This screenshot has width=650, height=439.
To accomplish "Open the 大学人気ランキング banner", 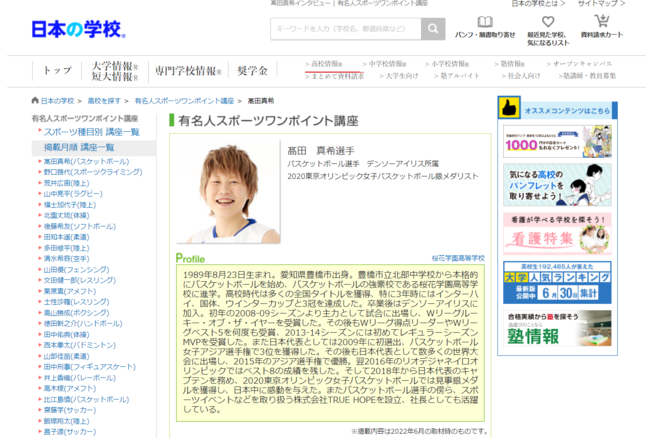I will [x=557, y=283].
